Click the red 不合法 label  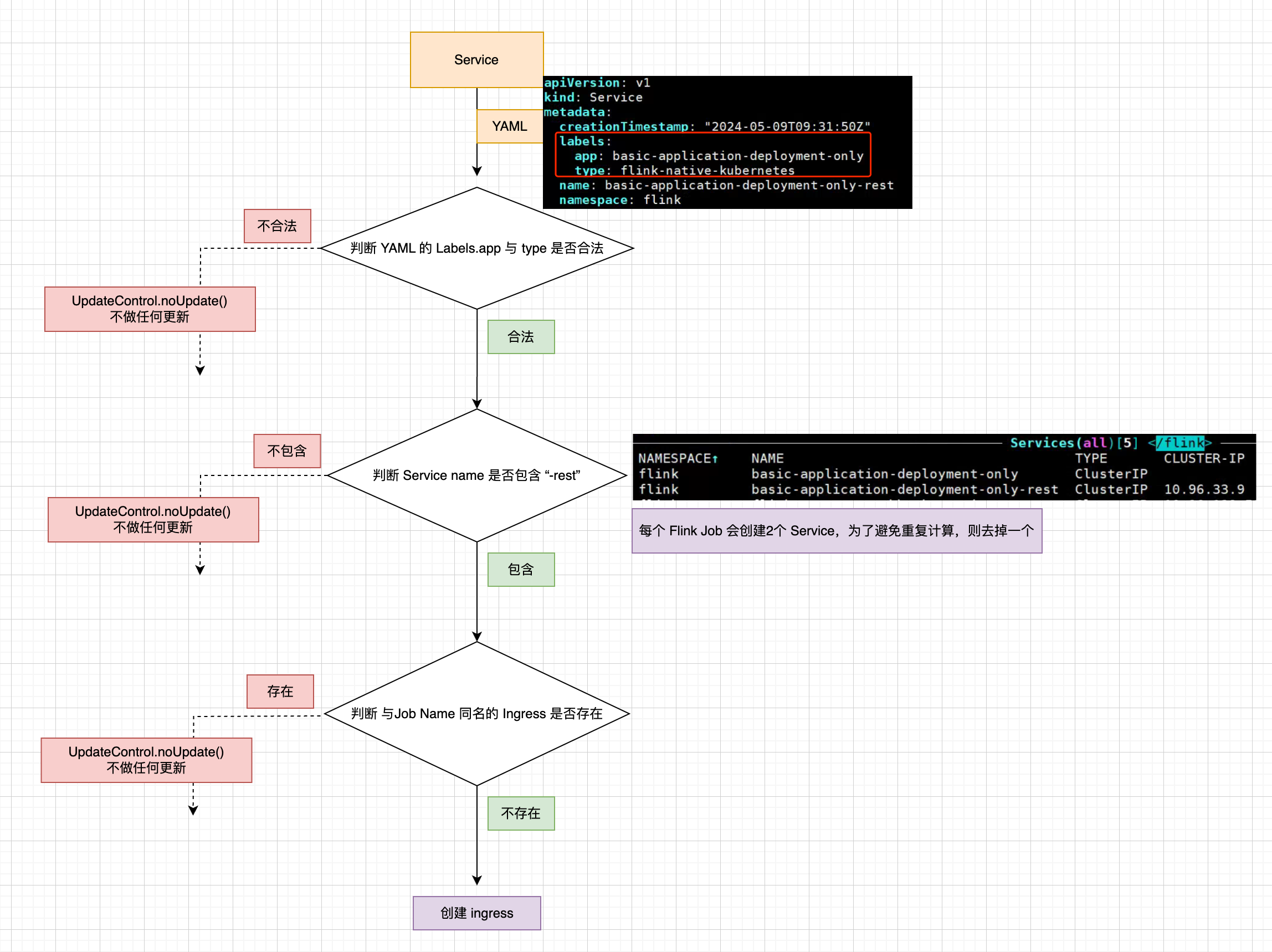coord(277,226)
